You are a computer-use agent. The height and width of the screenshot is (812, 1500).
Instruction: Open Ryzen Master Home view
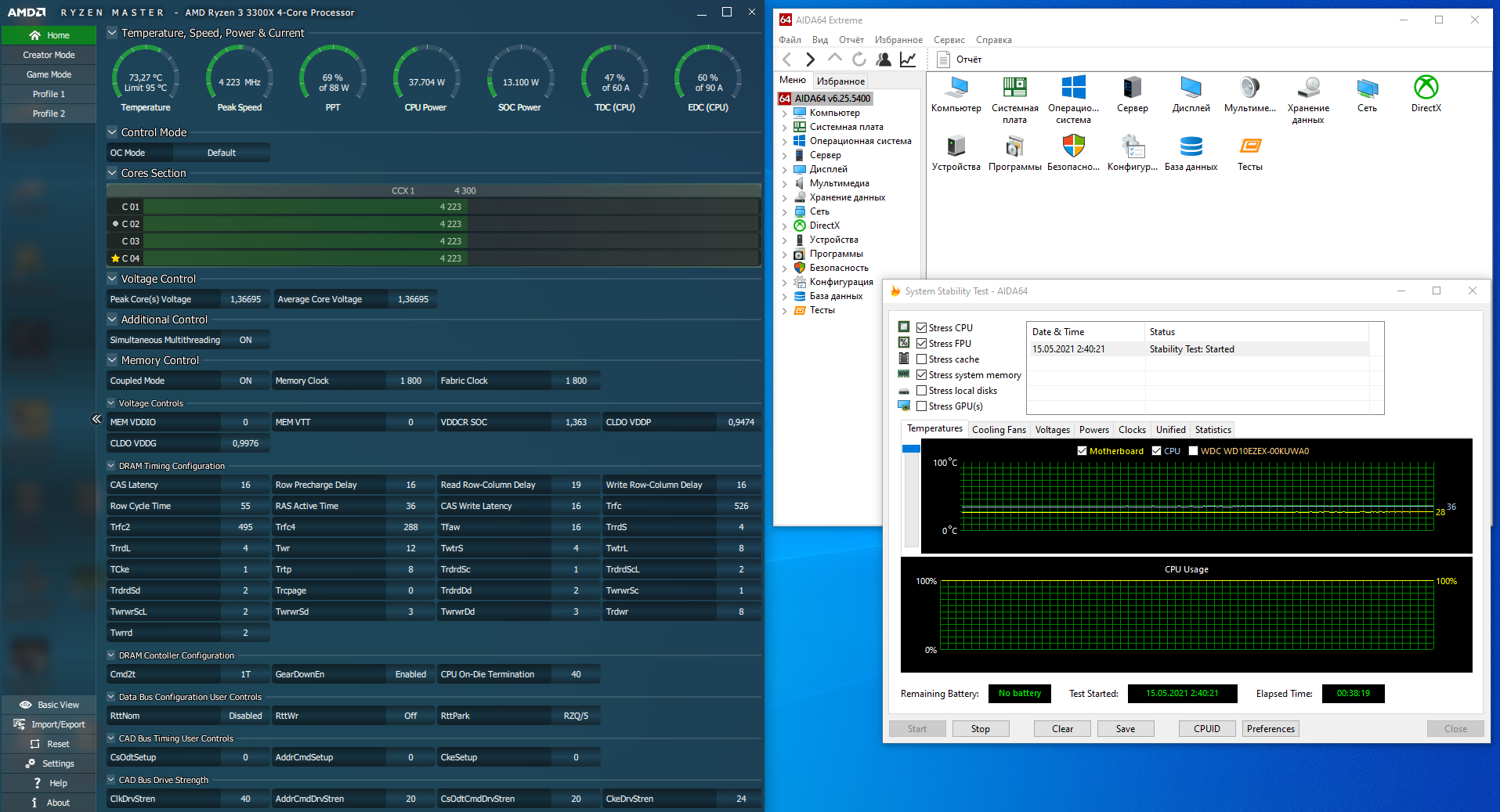[49, 35]
